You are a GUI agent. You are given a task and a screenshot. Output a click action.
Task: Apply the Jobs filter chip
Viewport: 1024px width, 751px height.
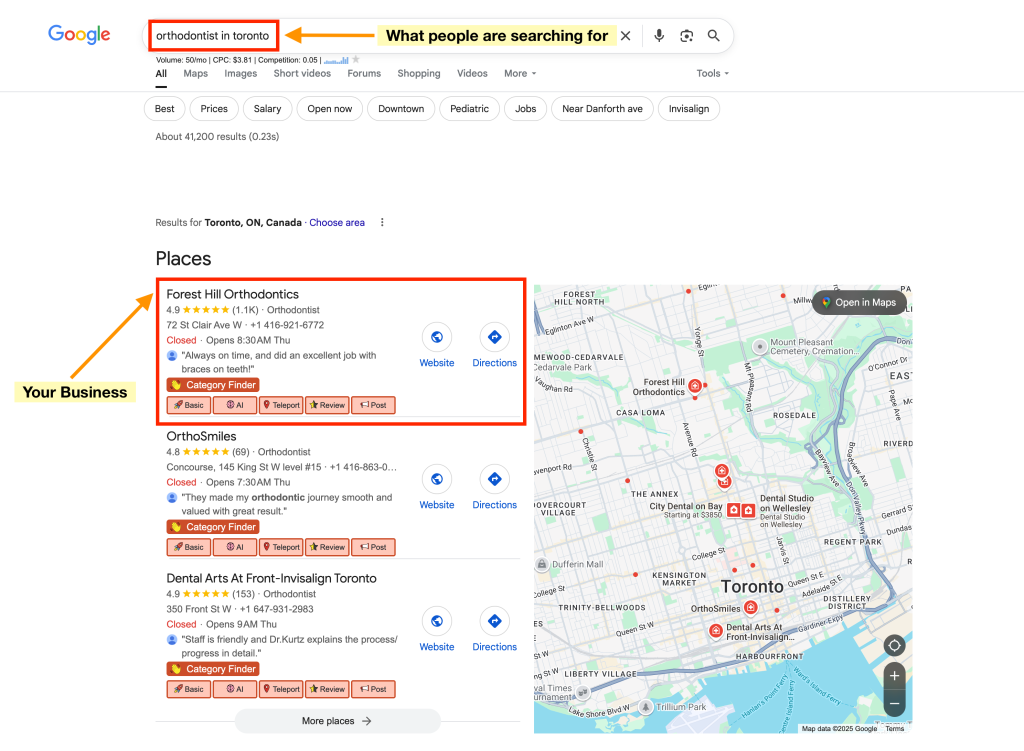pyautogui.click(x=525, y=109)
